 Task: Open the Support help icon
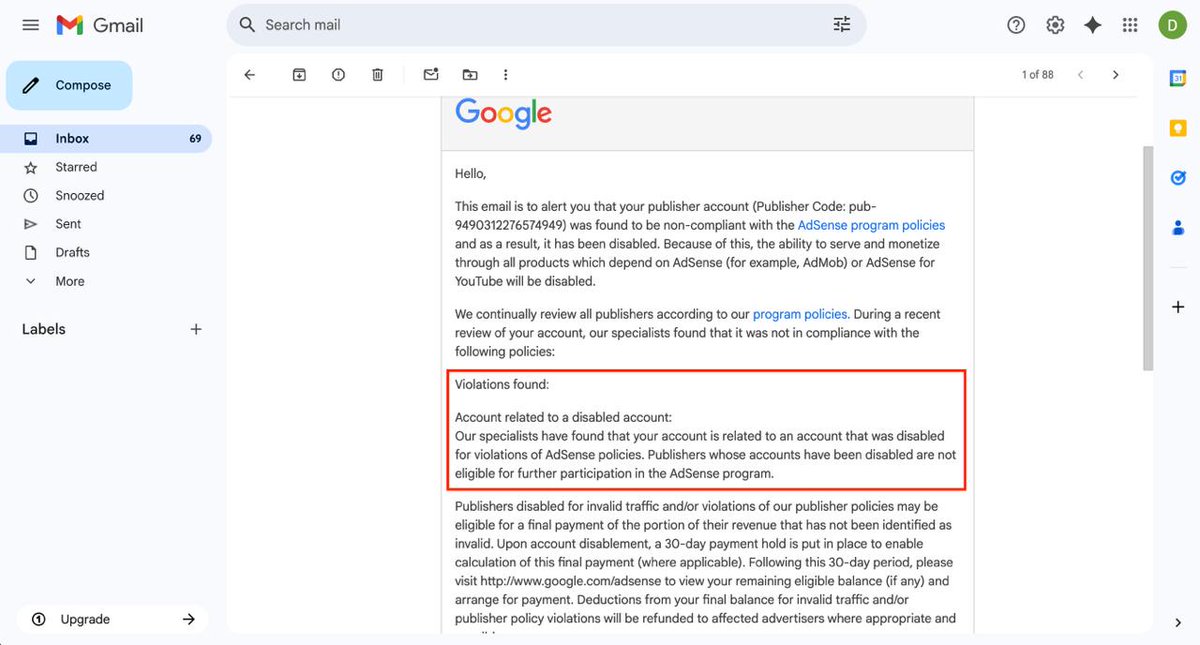point(1016,25)
